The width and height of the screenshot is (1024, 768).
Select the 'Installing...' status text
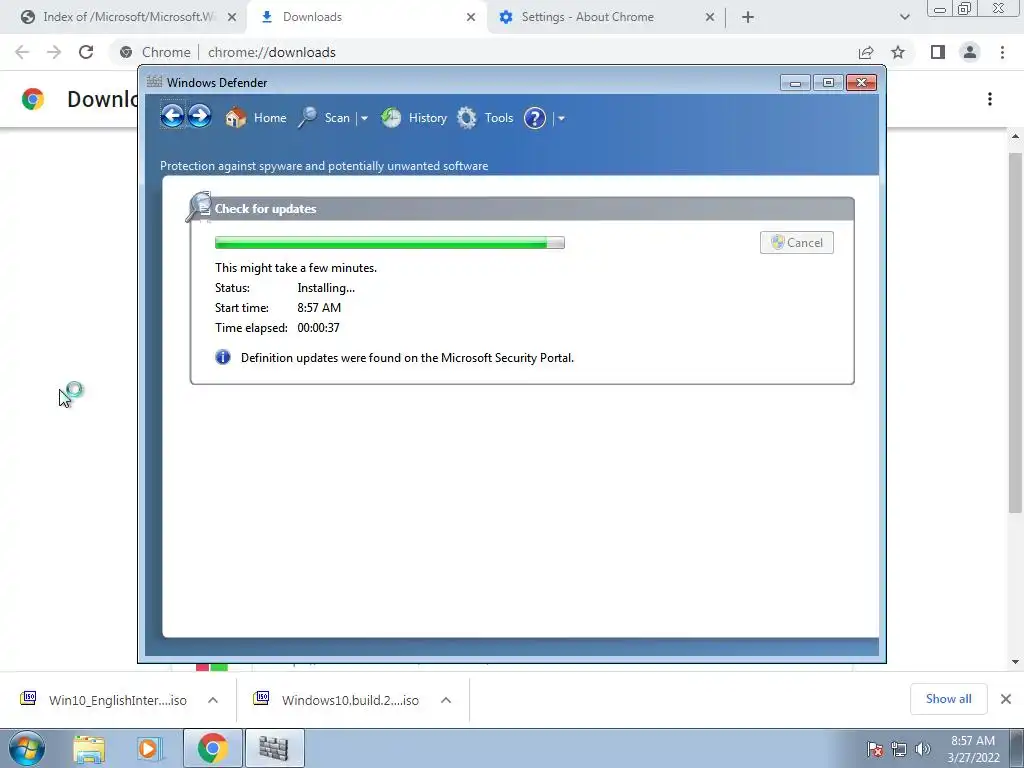tap(326, 287)
